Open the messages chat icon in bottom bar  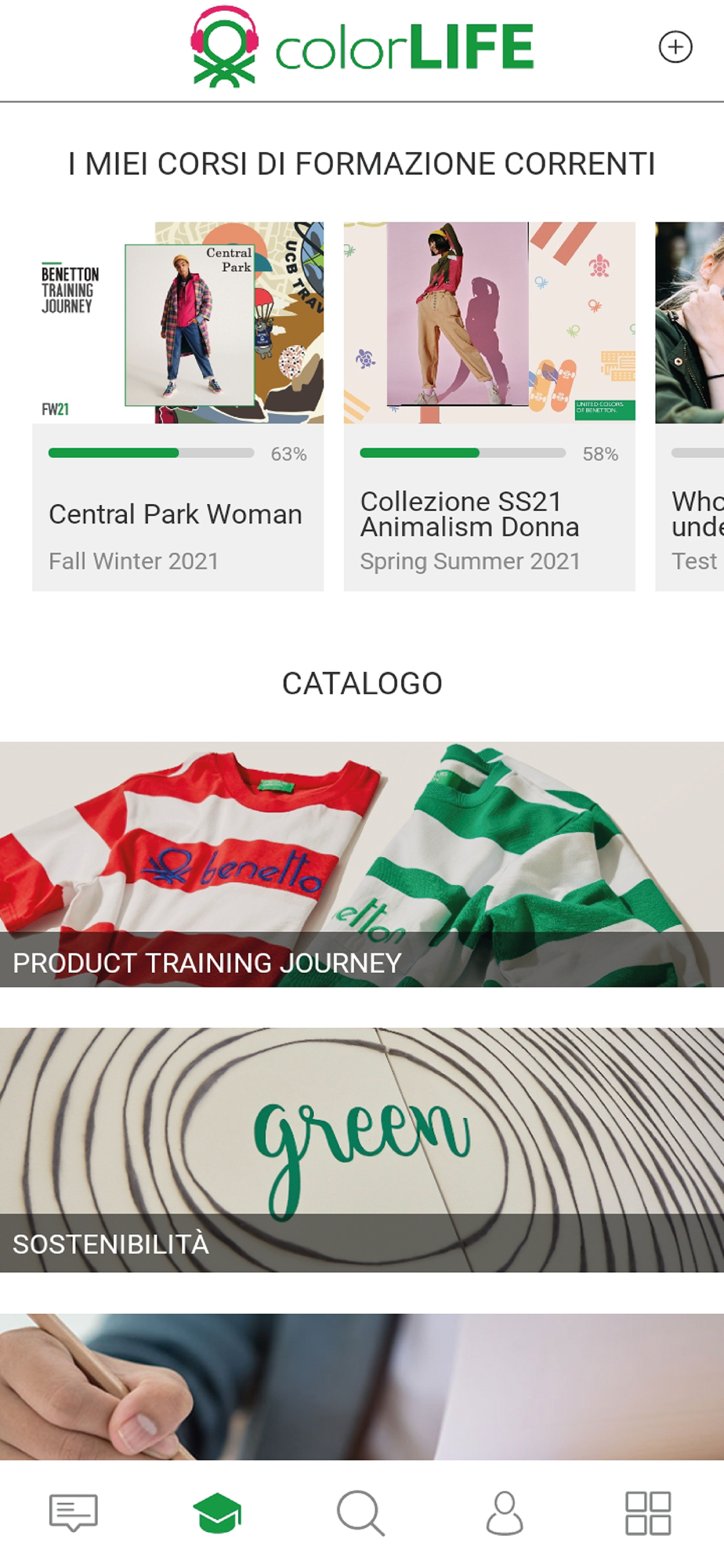point(73,1513)
